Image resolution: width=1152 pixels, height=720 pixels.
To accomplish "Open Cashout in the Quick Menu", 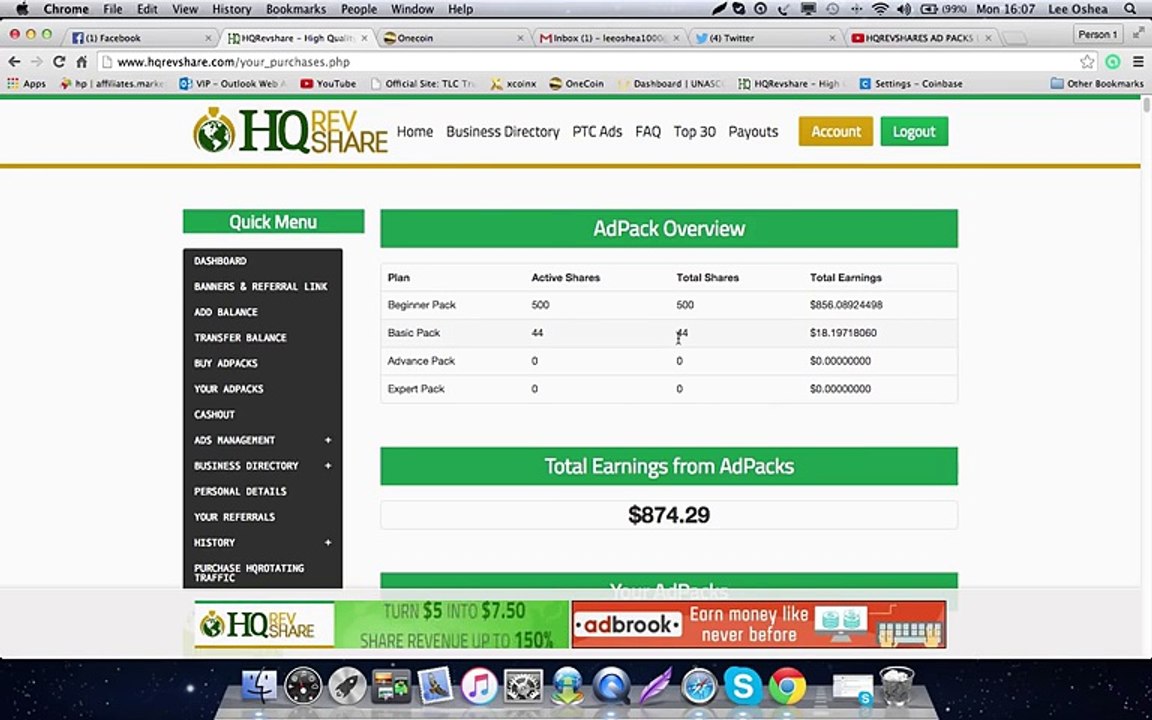I will (x=215, y=414).
